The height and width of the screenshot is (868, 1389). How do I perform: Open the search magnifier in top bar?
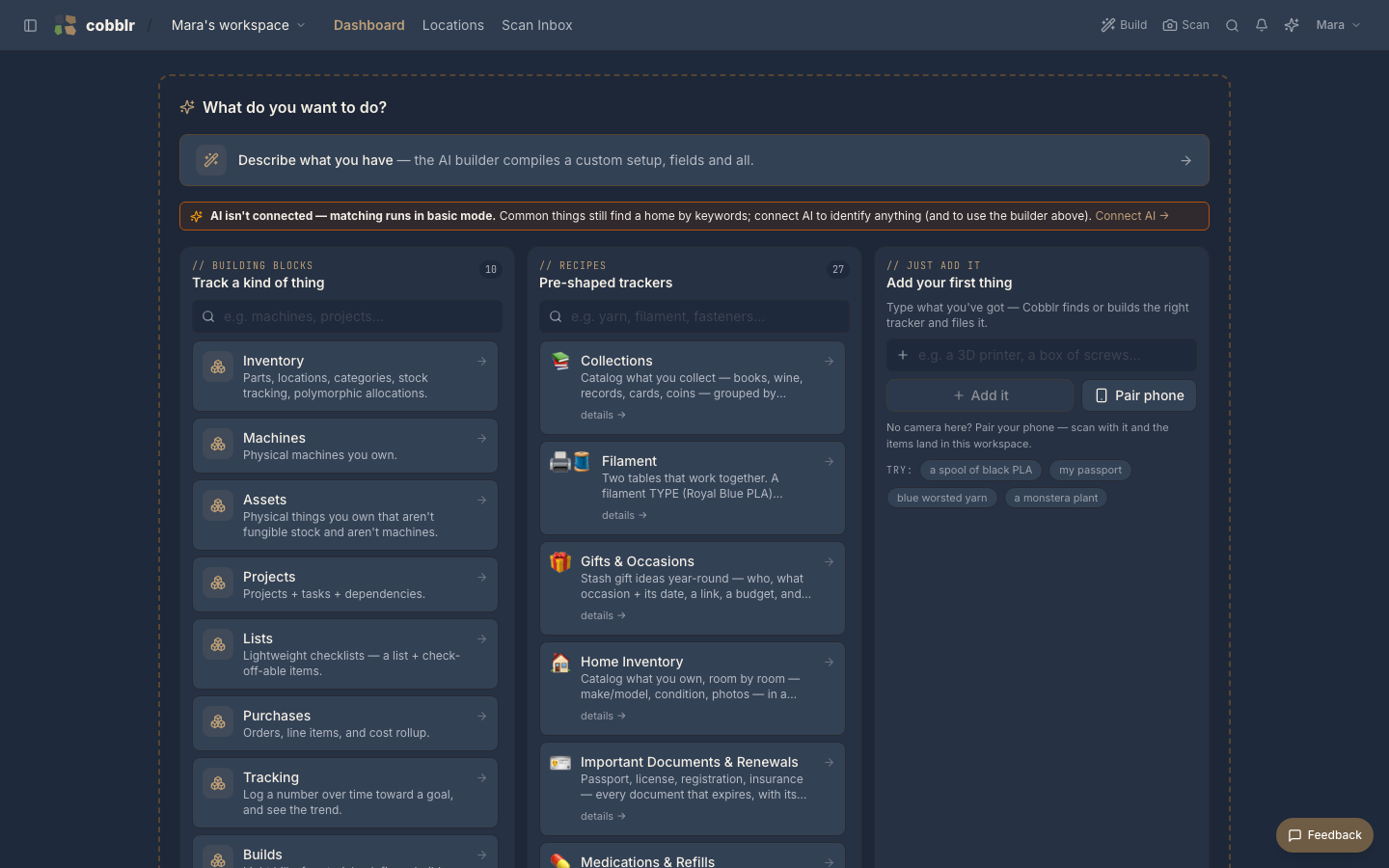point(1232,25)
